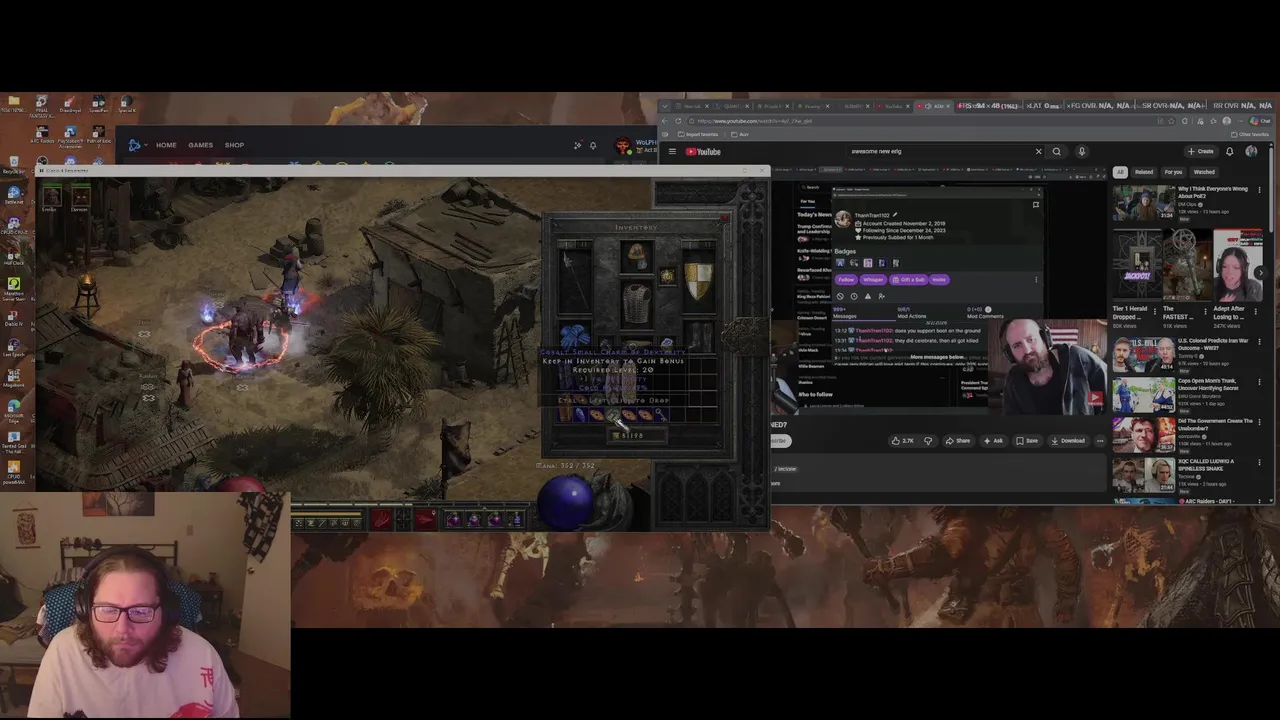
Task: Click the blue mana orb
Action: 567,502
